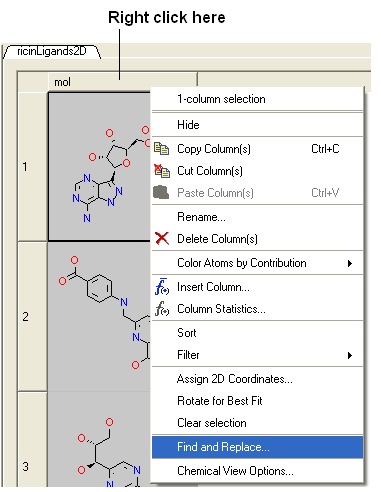Expand the Color Atoms by Contribution submenu arrow
Viewport: 381px width, 492px height.
[350, 263]
